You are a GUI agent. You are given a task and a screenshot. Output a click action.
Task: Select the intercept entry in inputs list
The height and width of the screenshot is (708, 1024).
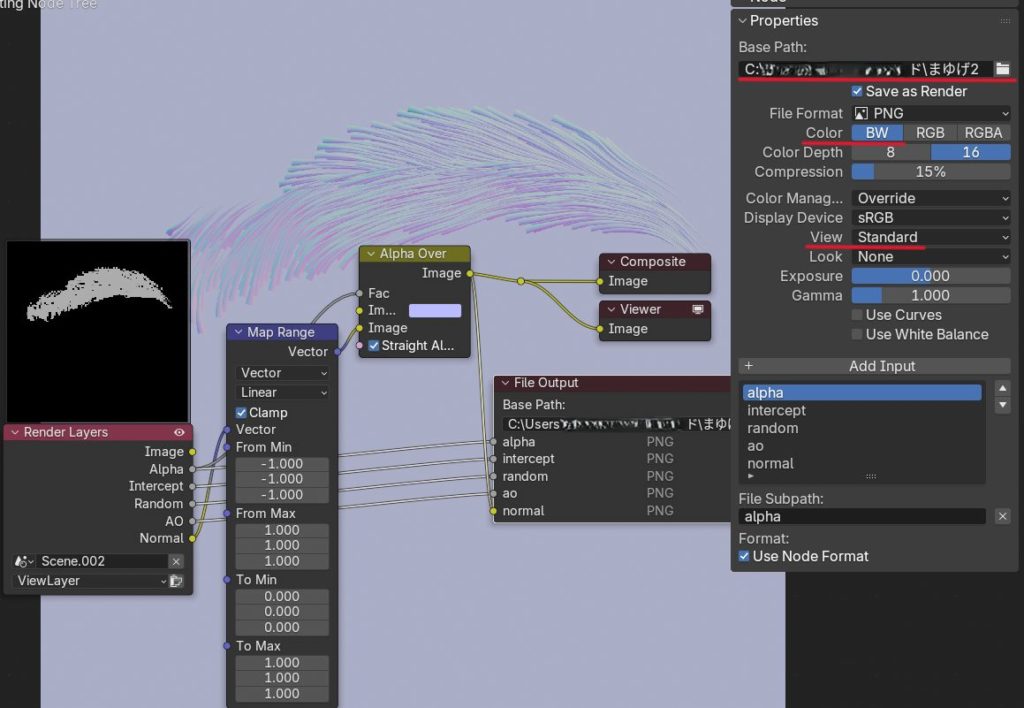[x=776, y=410]
